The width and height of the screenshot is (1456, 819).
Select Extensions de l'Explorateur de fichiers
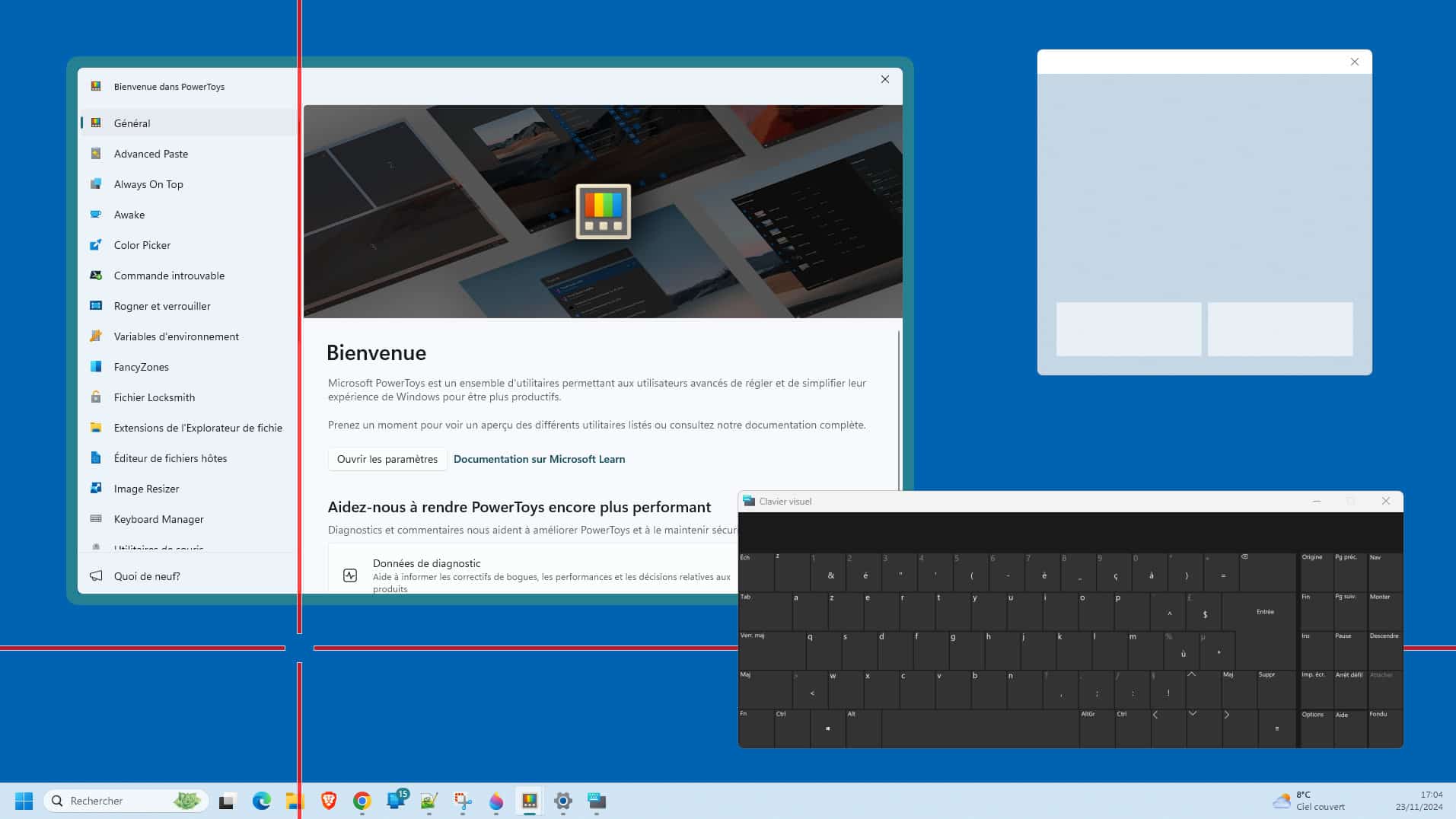click(187, 427)
